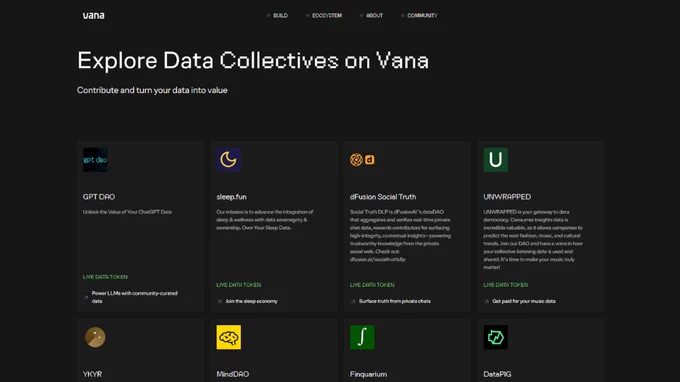
Task: Select the MindDAO yellow brain icon
Action: [x=229, y=337]
